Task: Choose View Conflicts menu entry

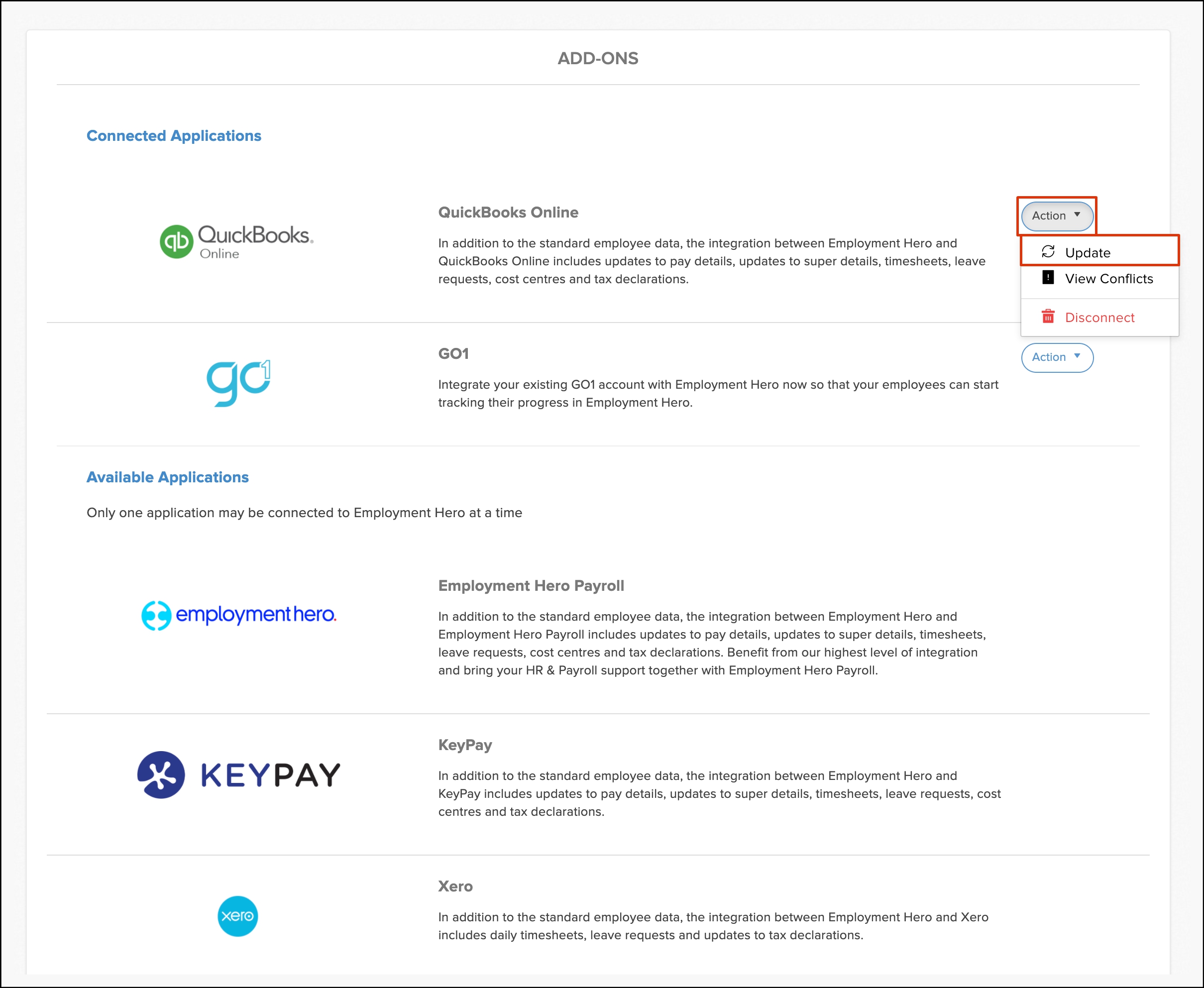Action: pyautogui.click(x=1108, y=279)
